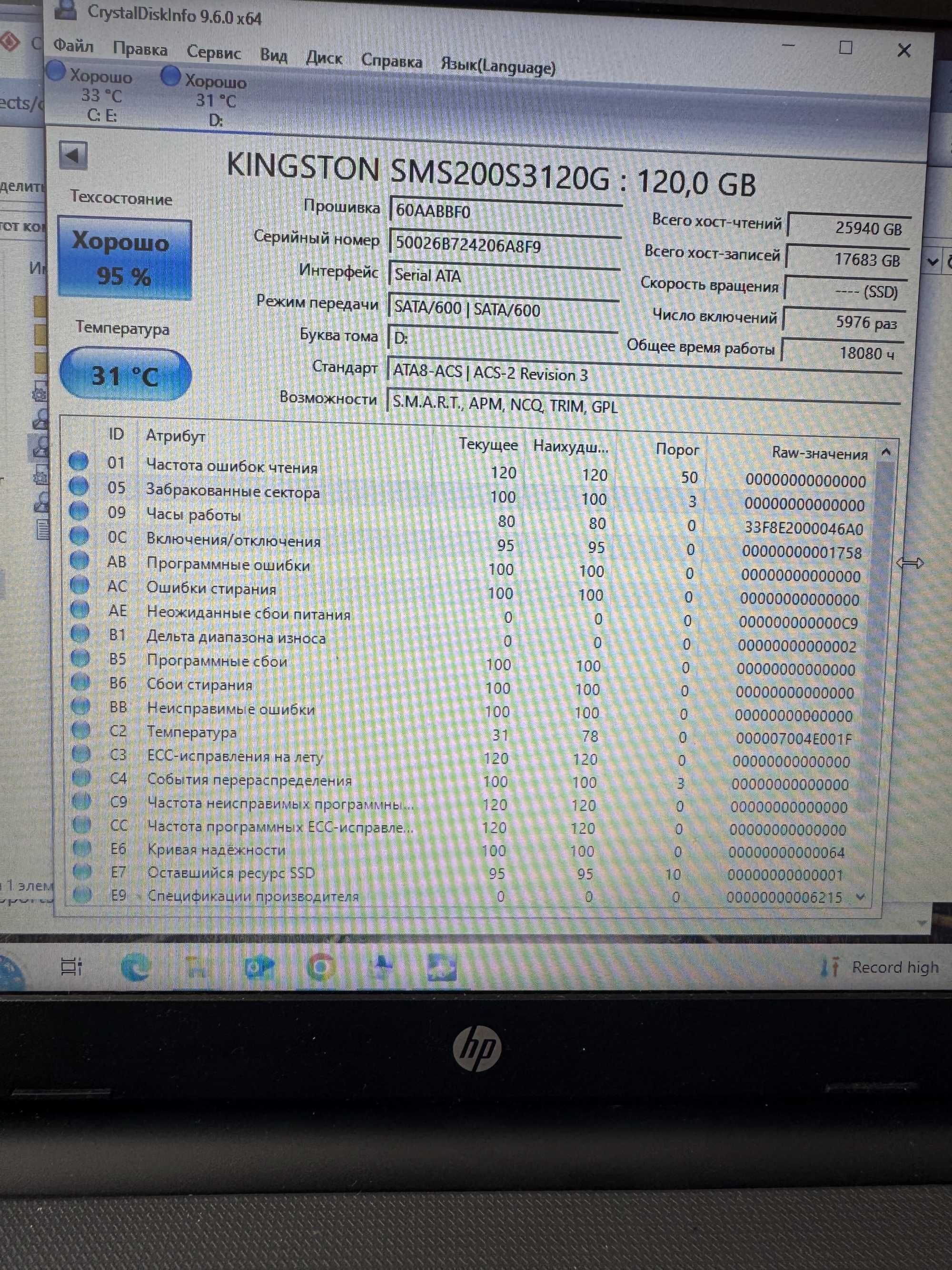Open Outlook from the taskbar
The image size is (952, 1270).
coord(259,968)
